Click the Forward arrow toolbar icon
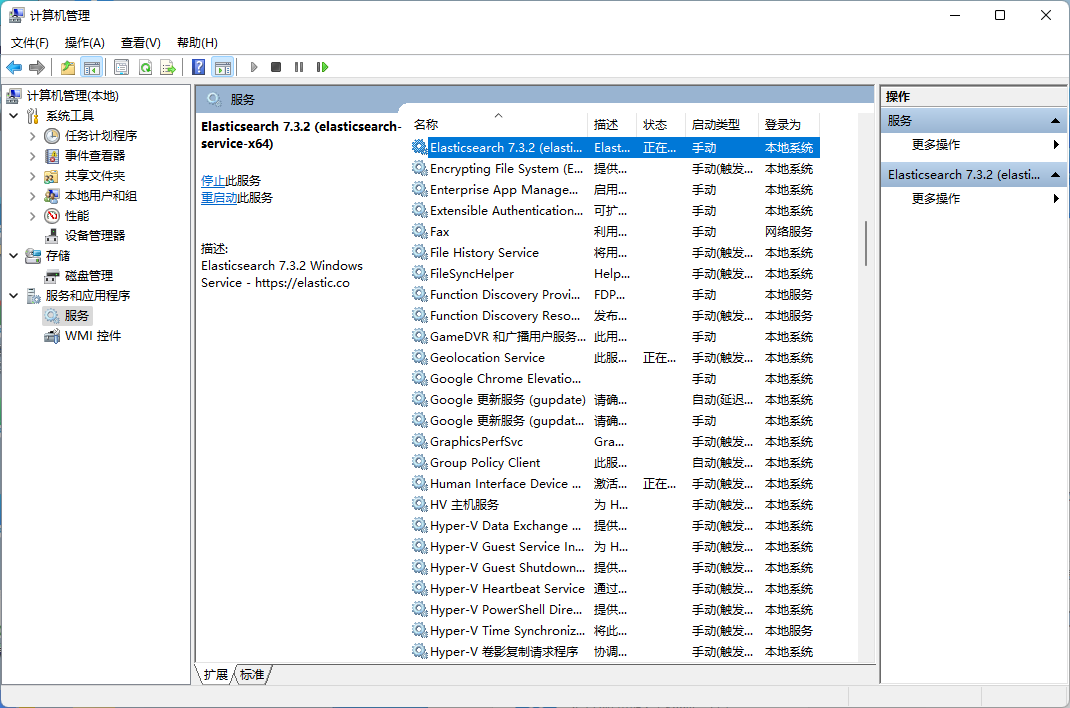1070x708 pixels. (37, 67)
